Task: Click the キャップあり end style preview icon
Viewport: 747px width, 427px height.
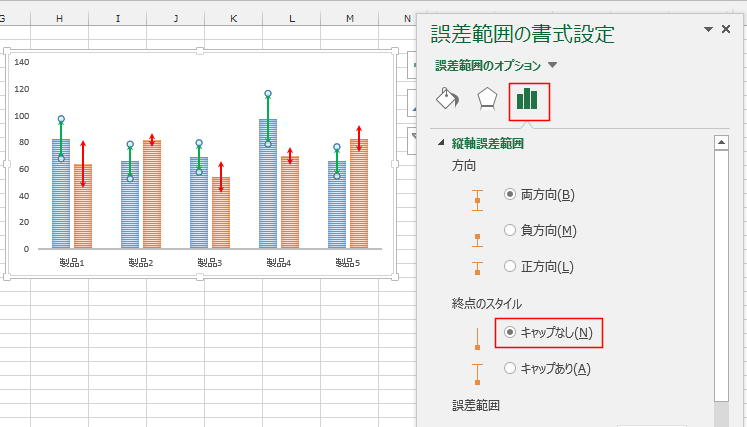Action: (477, 372)
